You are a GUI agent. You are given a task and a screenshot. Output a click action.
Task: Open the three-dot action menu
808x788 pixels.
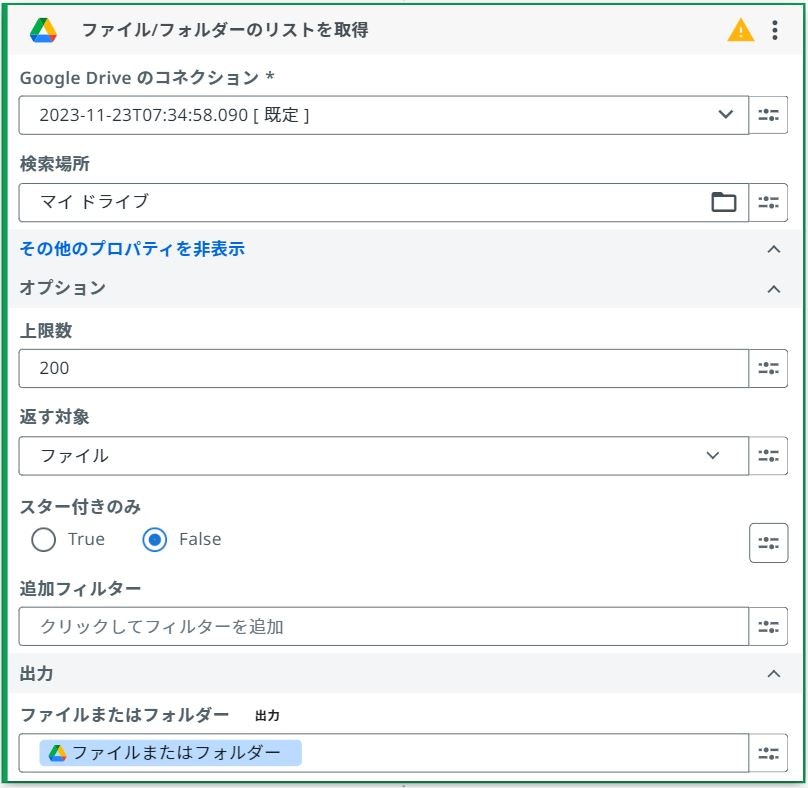click(775, 30)
